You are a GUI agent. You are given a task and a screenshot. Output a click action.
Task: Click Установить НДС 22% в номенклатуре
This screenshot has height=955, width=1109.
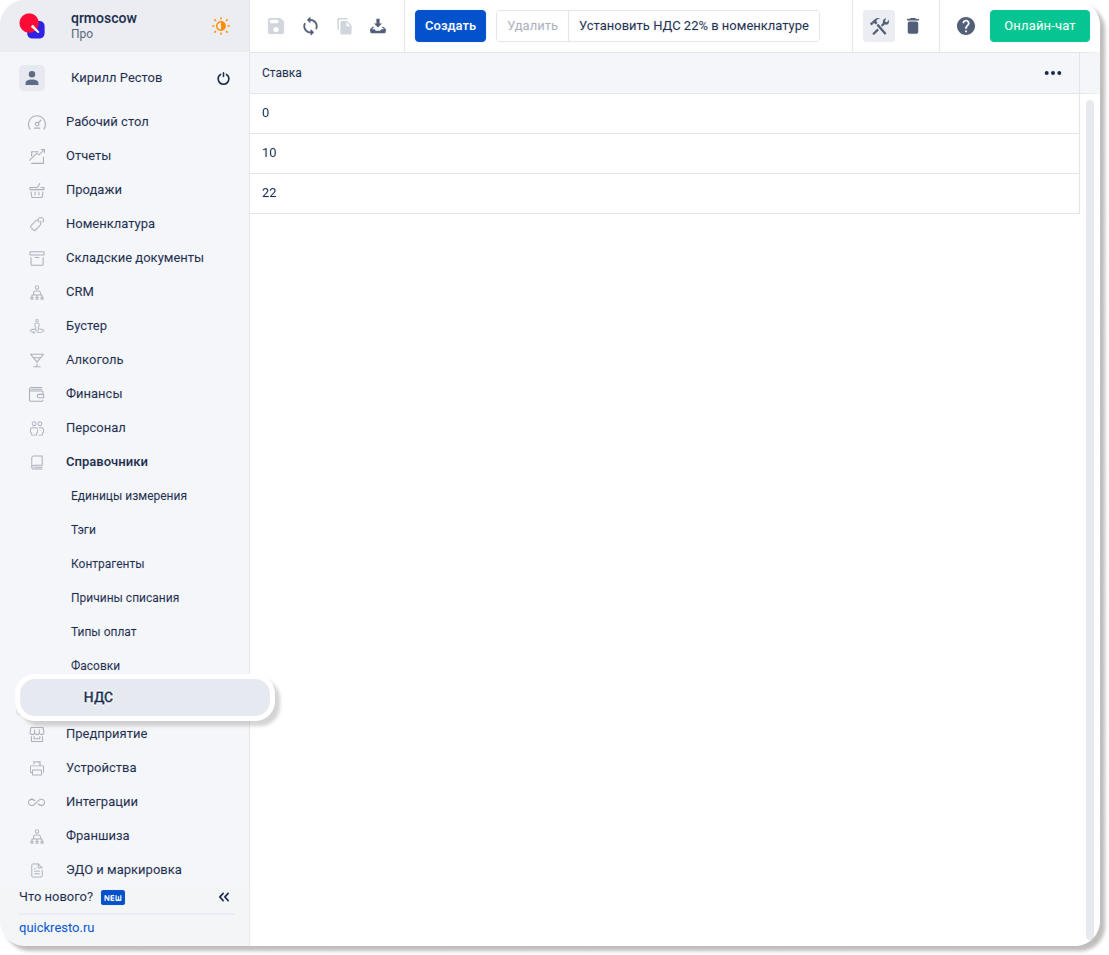click(x=693, y=26)
